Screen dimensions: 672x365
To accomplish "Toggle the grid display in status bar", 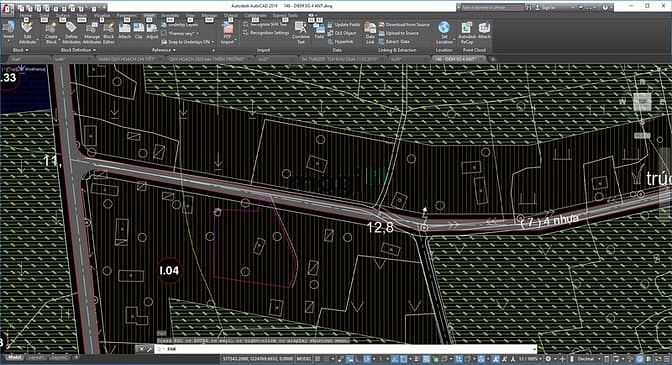I will click(318, 359).
